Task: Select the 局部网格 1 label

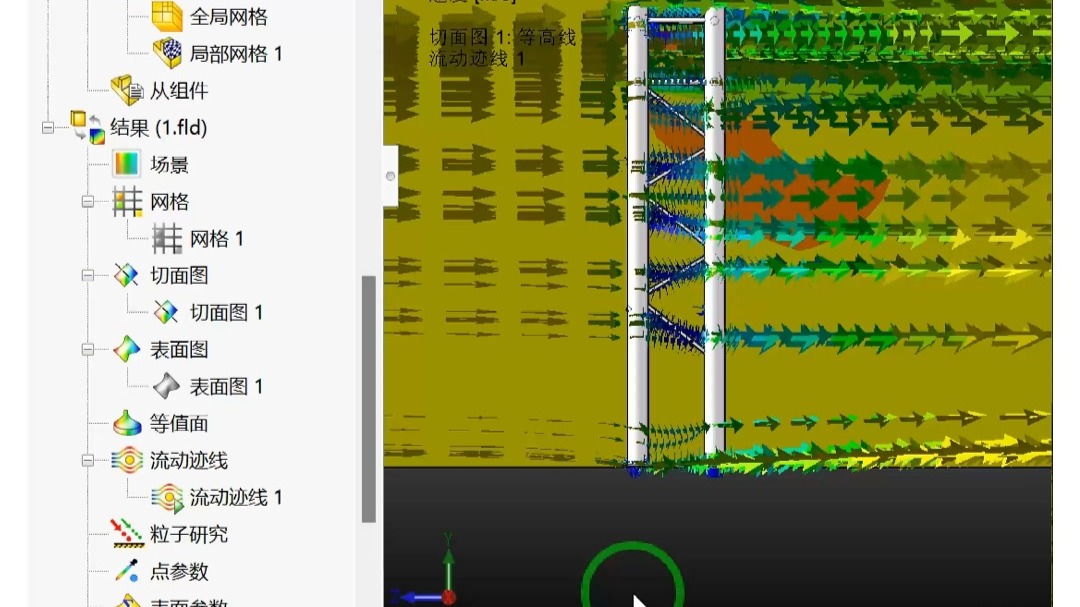Action: click(236, 54)
